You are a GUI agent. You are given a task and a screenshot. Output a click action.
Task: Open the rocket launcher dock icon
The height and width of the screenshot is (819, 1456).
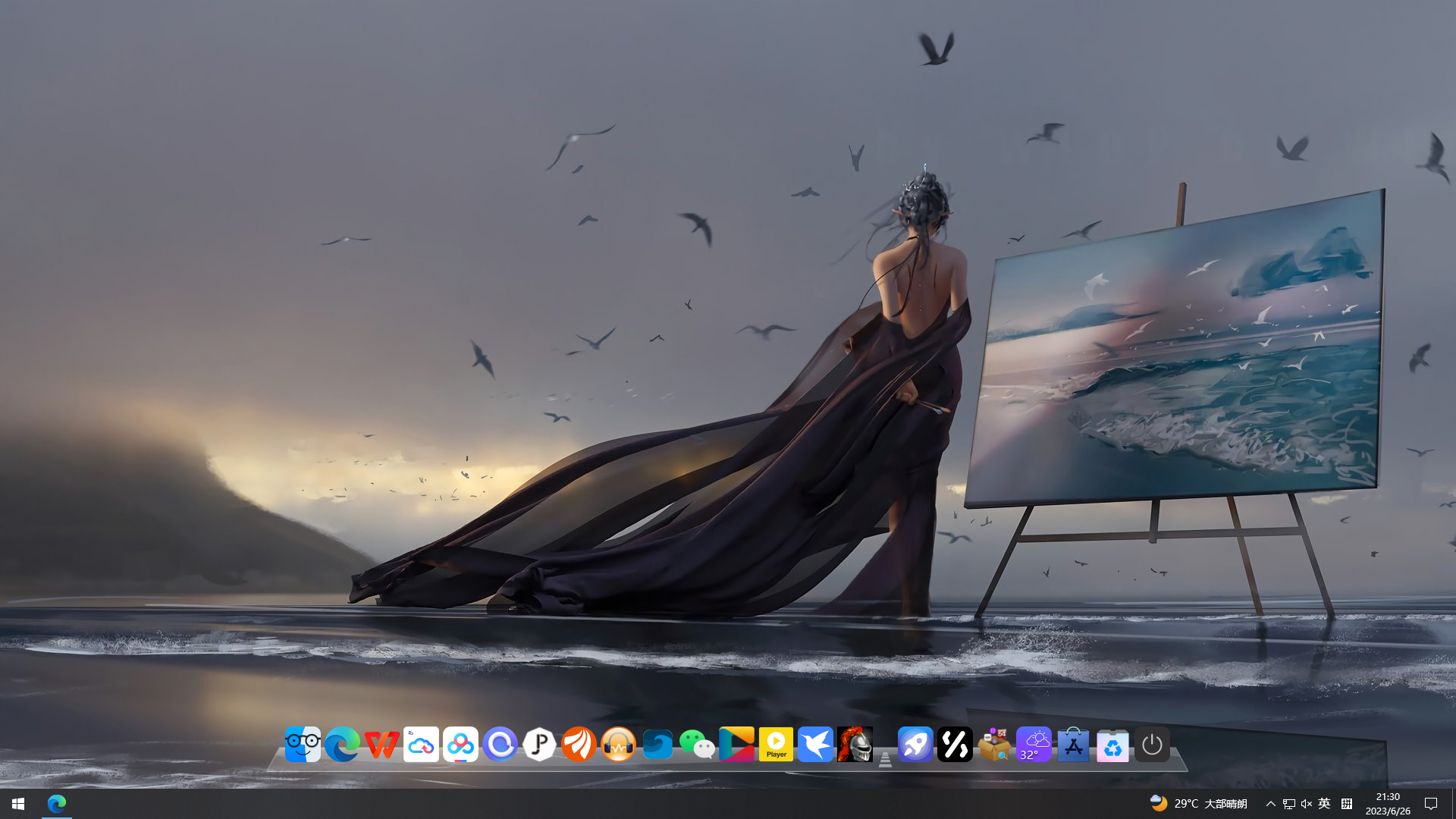point(915,745)
